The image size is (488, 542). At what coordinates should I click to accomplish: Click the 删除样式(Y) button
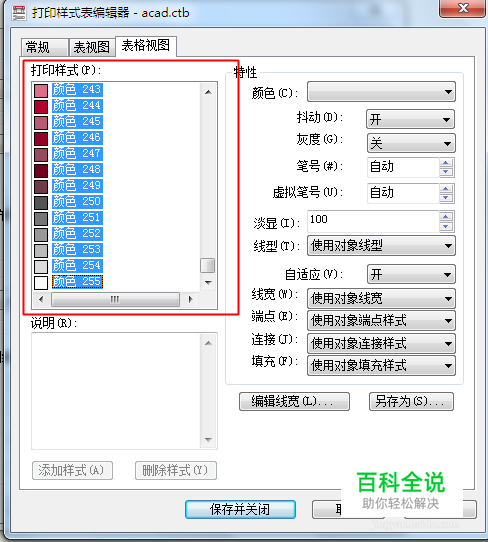pyautogui.click(x=176, y=470)
